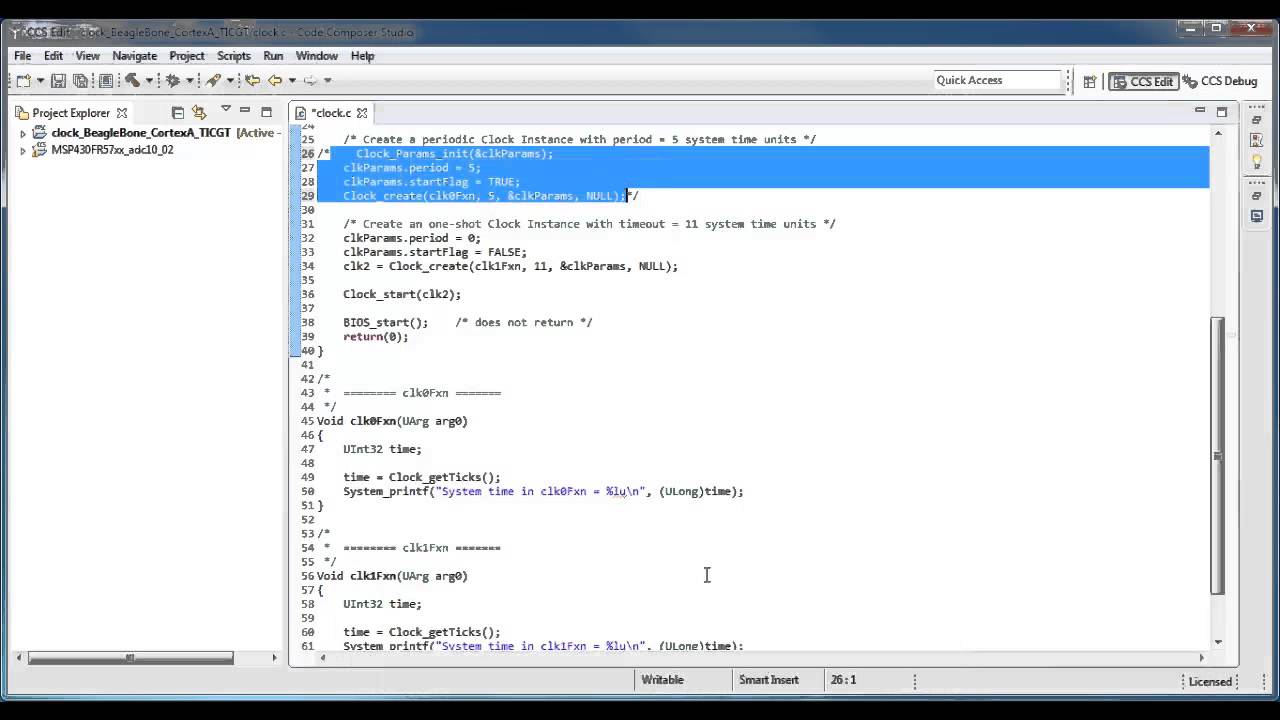Click the editor scroll-up arrow
Viewport: 1280px width, 720px height.
click(1217, 131)
